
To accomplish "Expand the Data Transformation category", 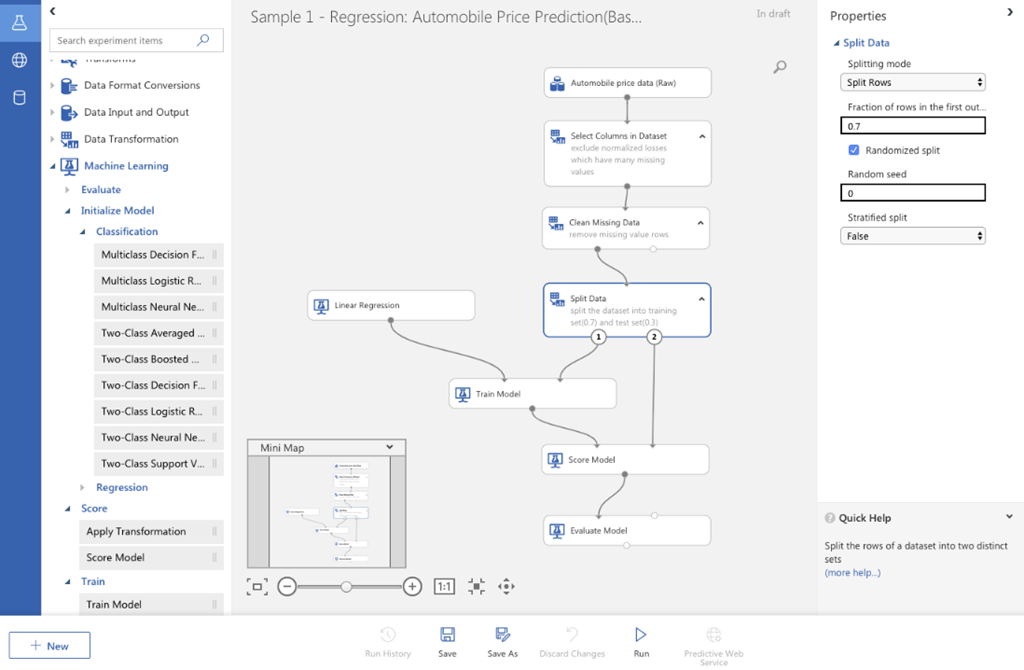I will pyautogui.click(x=53, y=139).
